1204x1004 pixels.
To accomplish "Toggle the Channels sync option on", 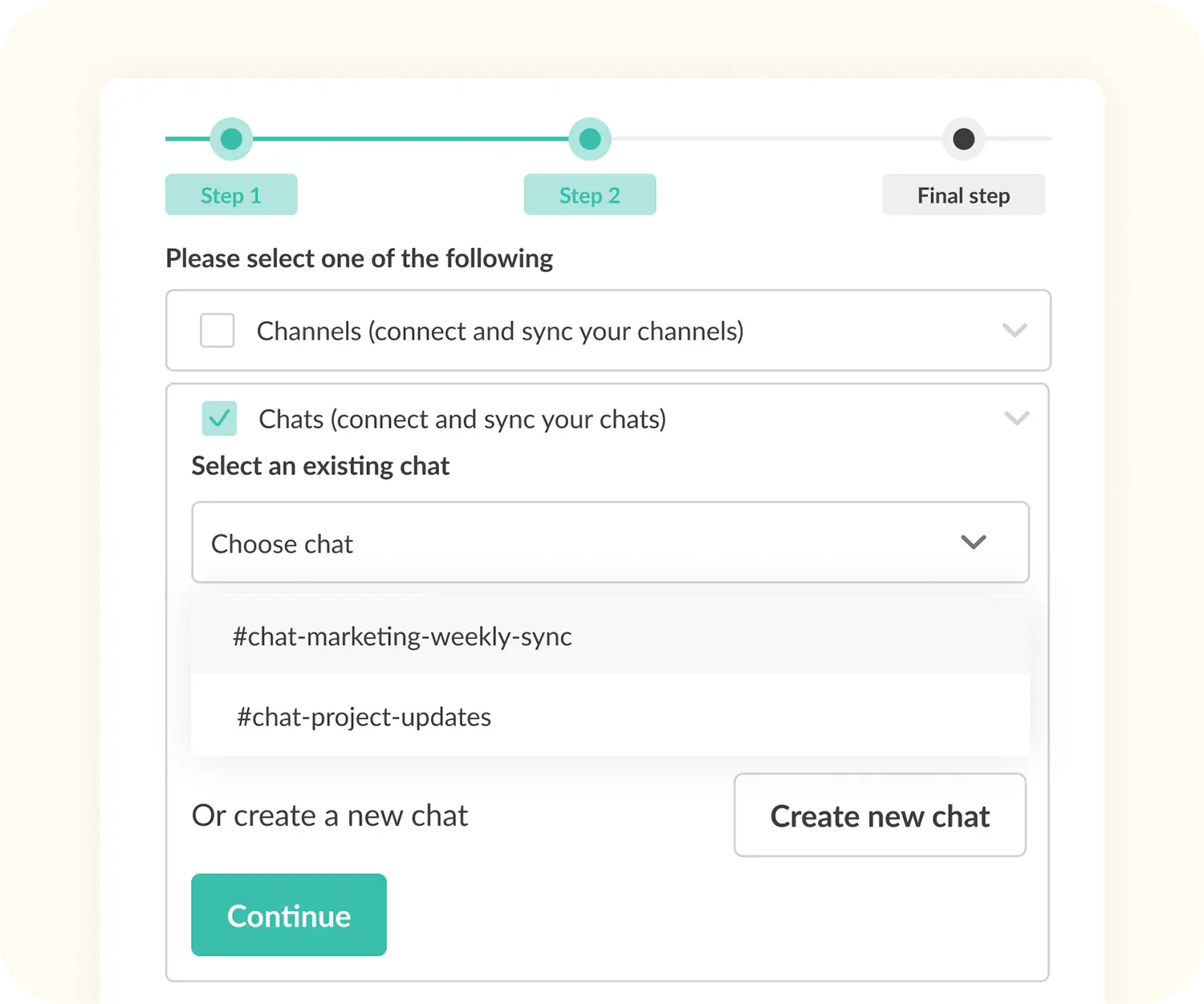I will click(x=217, y=331).
